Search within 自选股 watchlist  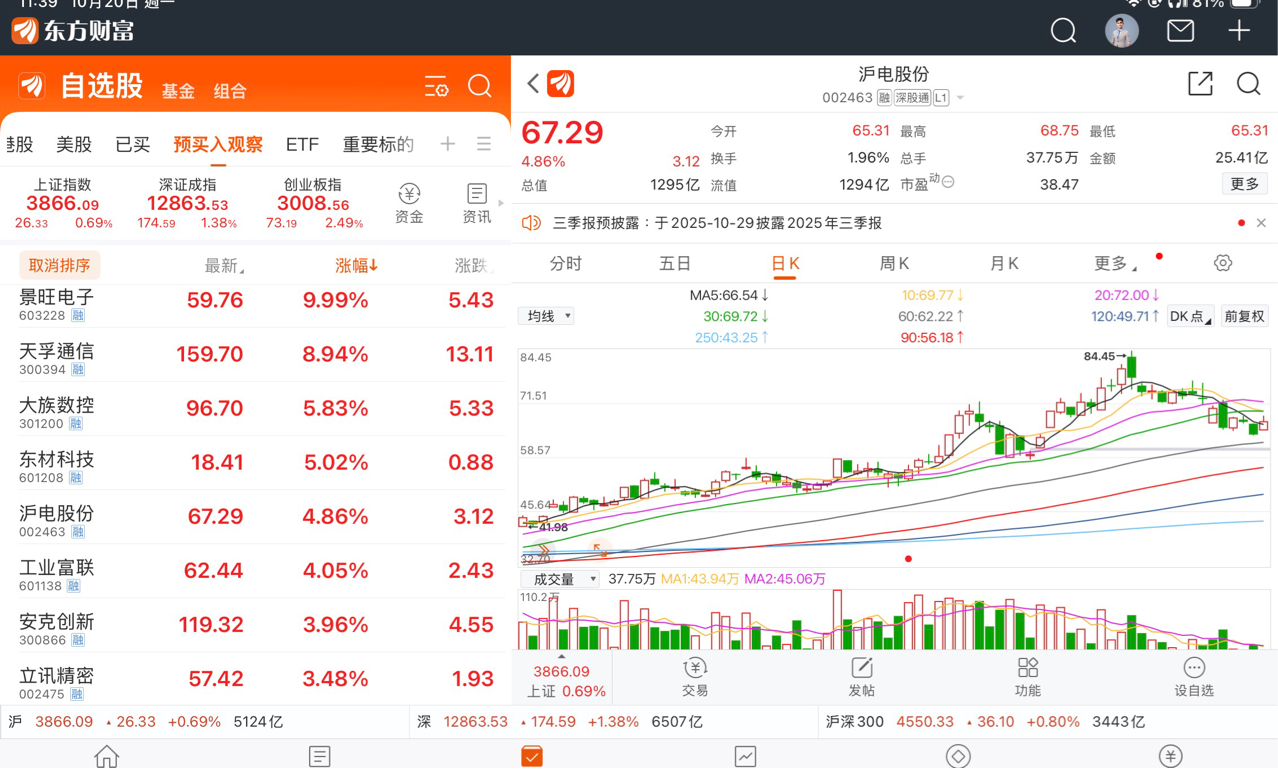[480, 86]
